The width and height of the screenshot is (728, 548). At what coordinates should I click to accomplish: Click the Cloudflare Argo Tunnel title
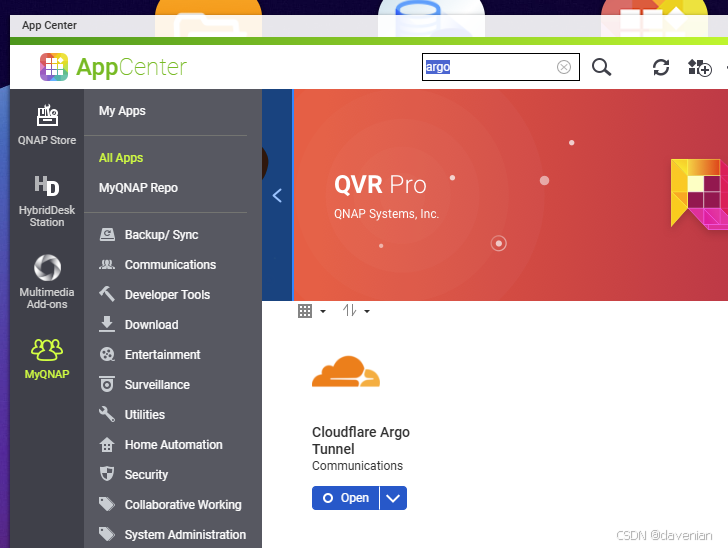(x=361, y=441)
